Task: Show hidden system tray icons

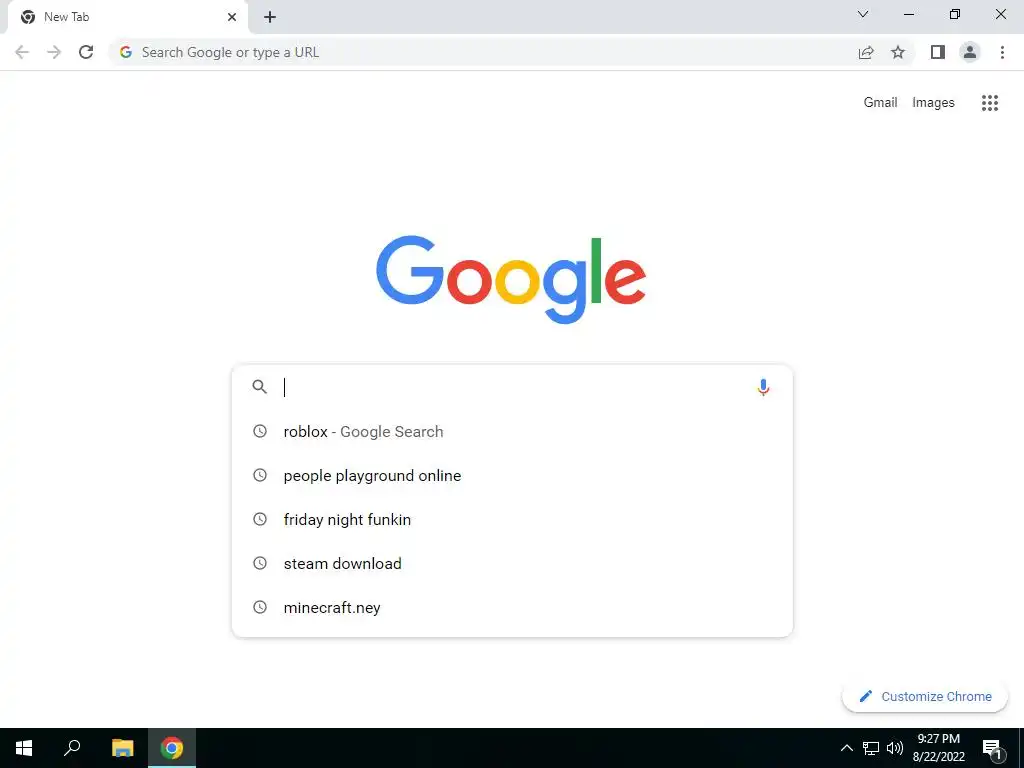Action: click(x=846, y=748)
